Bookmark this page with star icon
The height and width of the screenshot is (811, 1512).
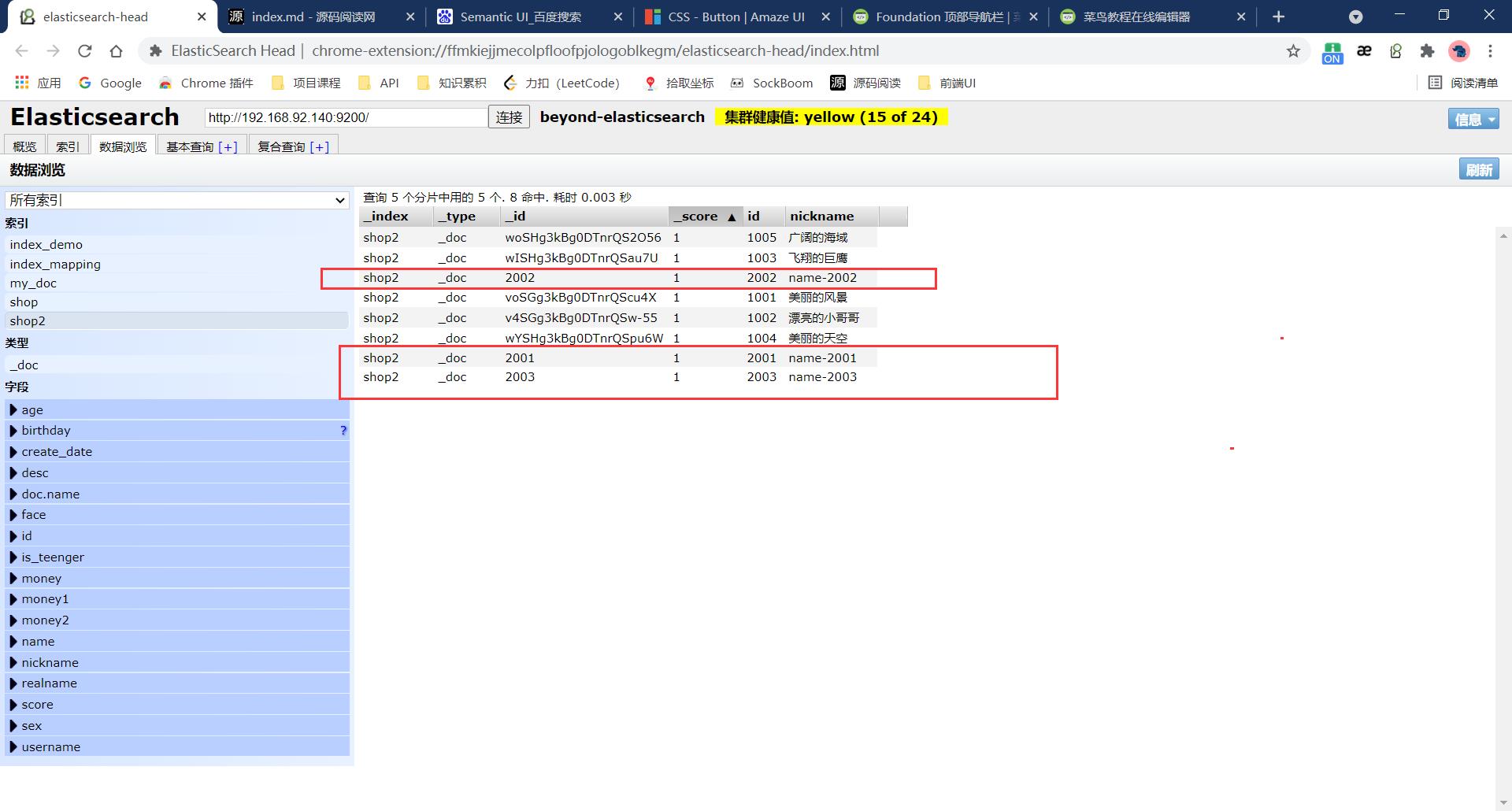[1293, 51]
